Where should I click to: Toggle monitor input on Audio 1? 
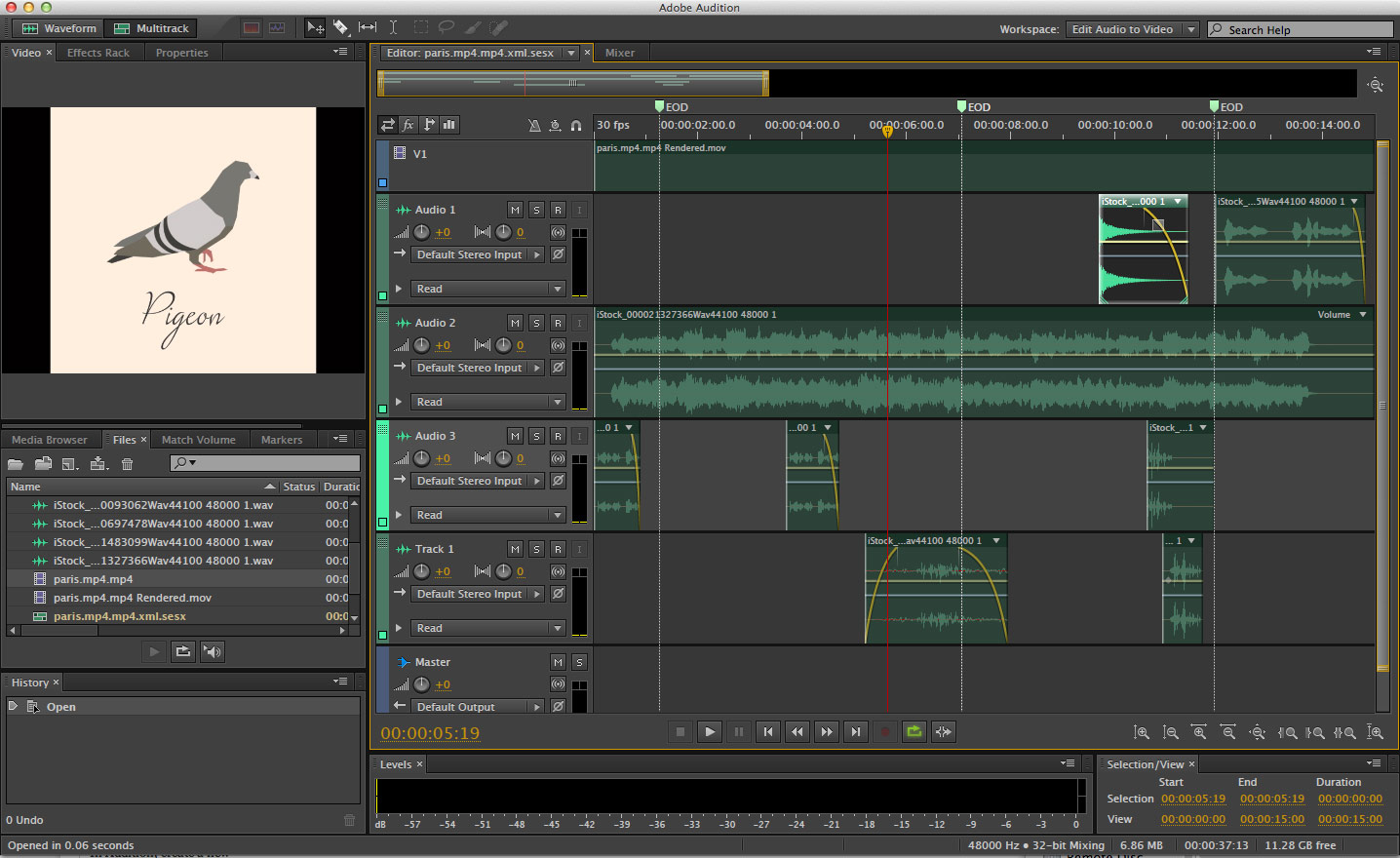pyautogui.click(x=579, y=210)
